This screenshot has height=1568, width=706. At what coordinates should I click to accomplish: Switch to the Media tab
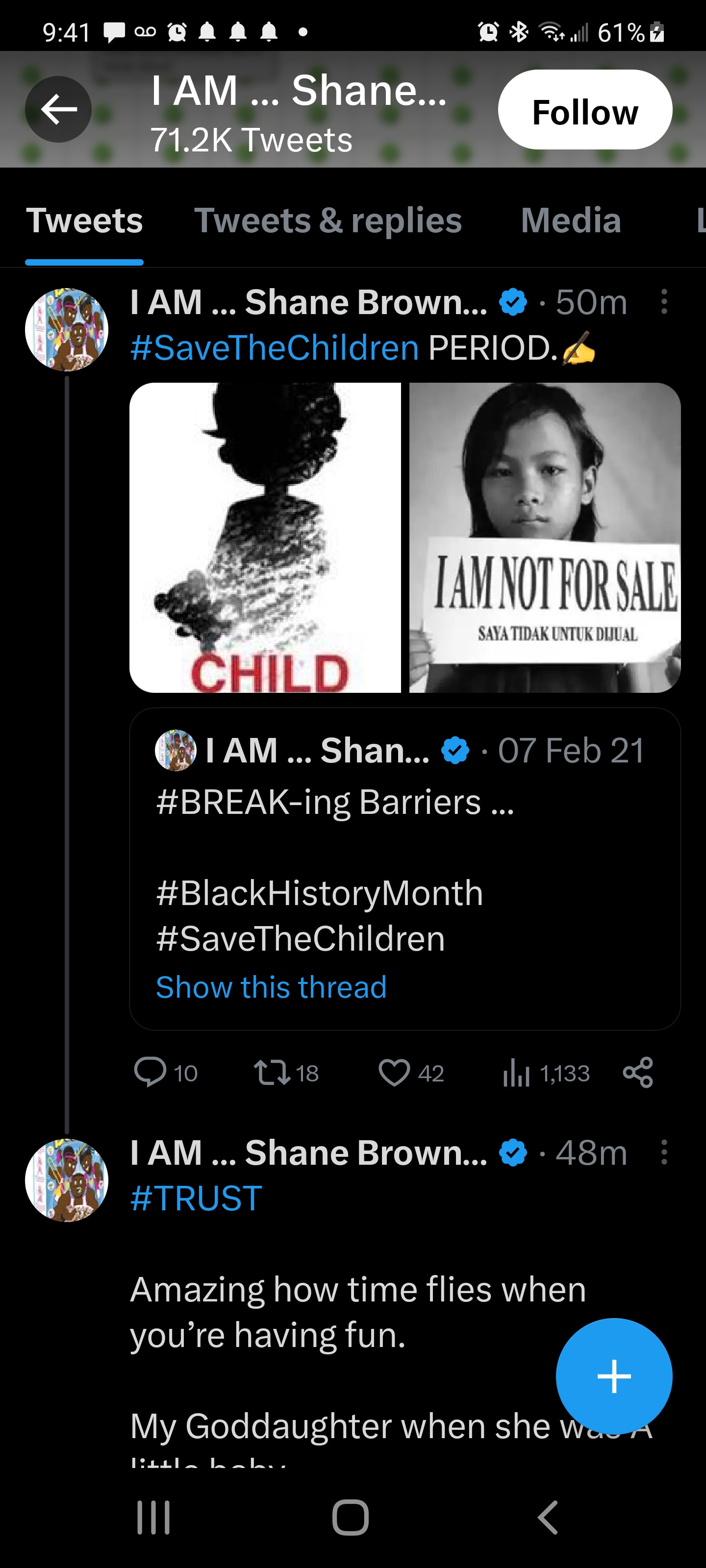coord(571,220)
